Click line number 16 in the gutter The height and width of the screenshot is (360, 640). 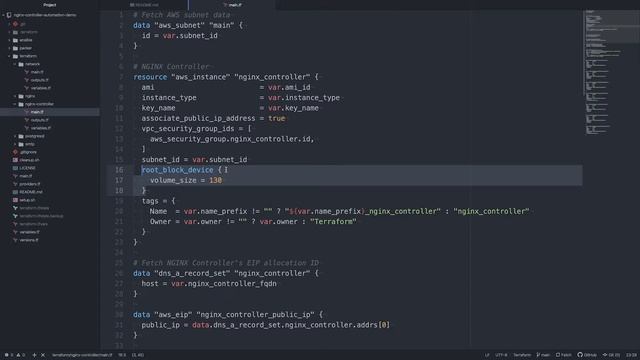point(119,170)
